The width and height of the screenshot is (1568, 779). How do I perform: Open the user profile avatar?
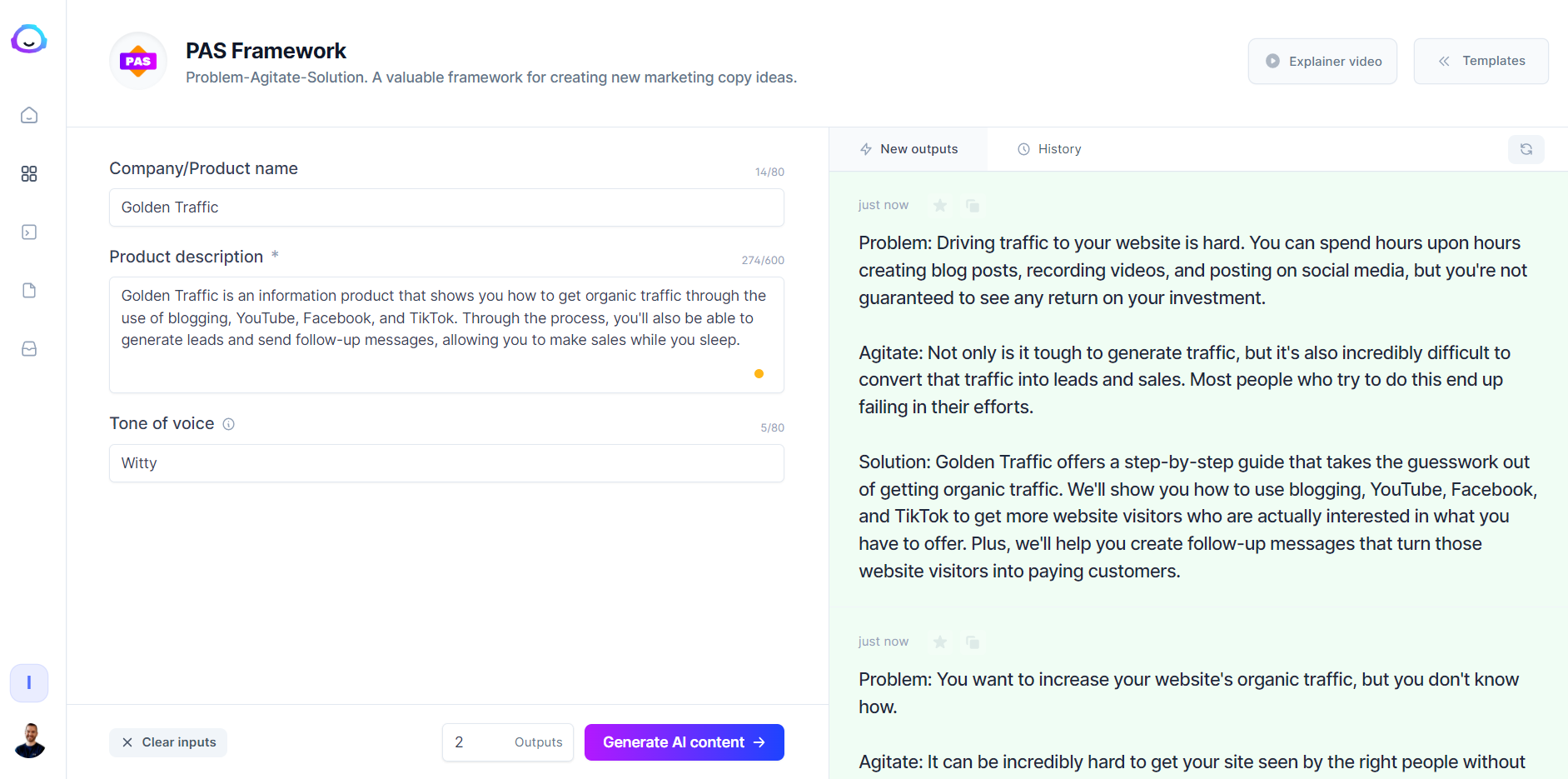pyautogui.click(x=30, y=741)
